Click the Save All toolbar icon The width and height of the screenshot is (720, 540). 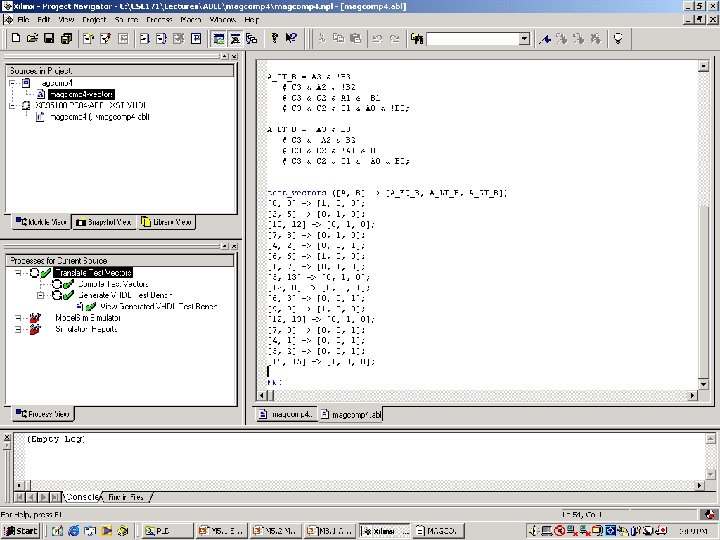point(66,39)
